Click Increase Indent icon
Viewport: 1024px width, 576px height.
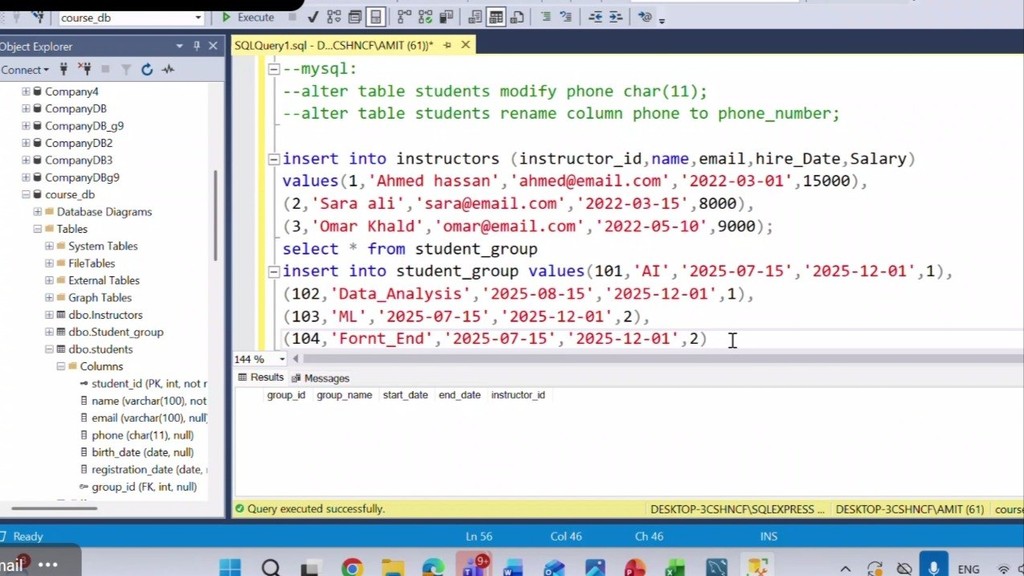[615, 18]
